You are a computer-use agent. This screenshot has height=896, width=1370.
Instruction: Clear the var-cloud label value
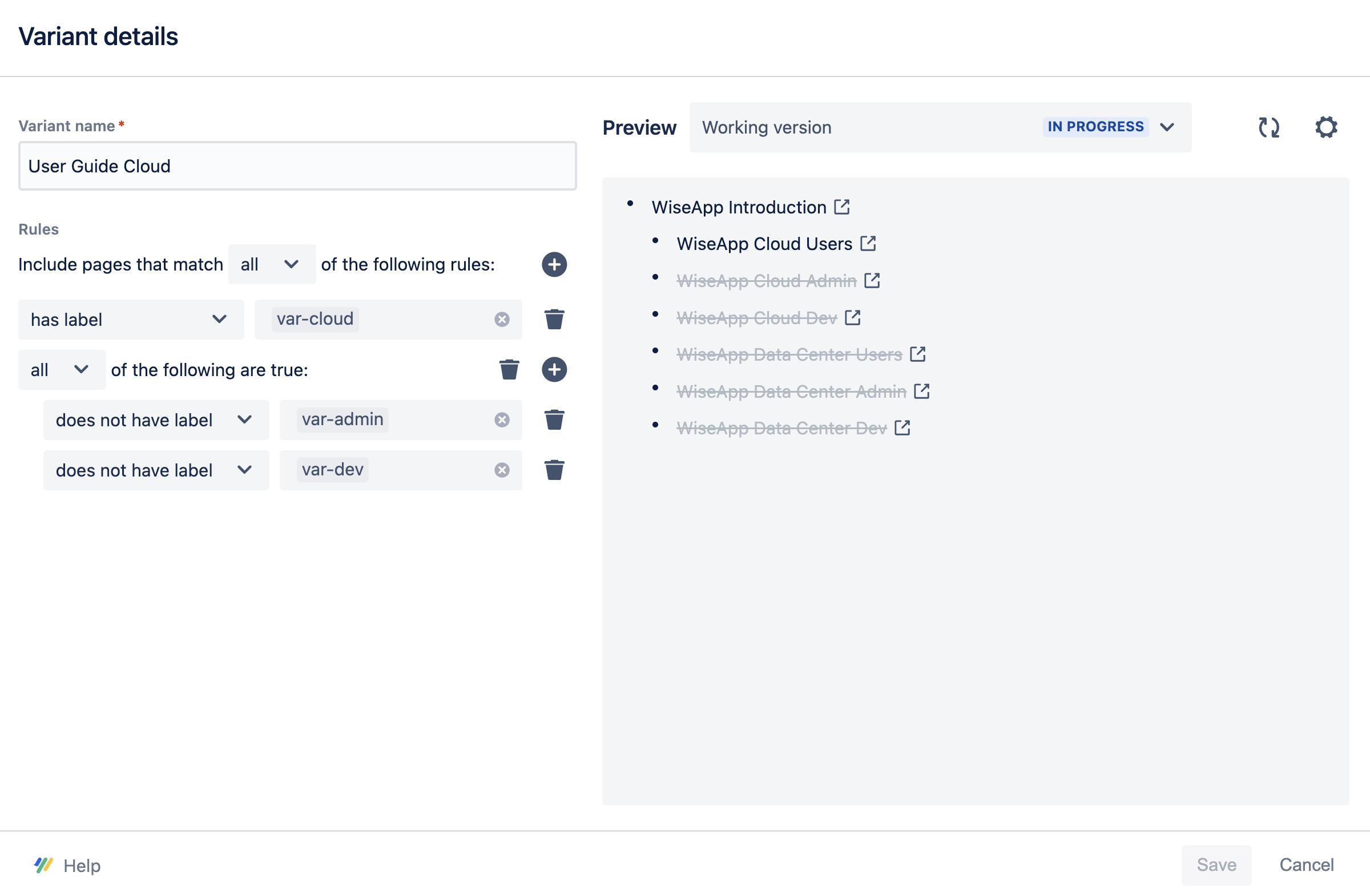(501, 320)
